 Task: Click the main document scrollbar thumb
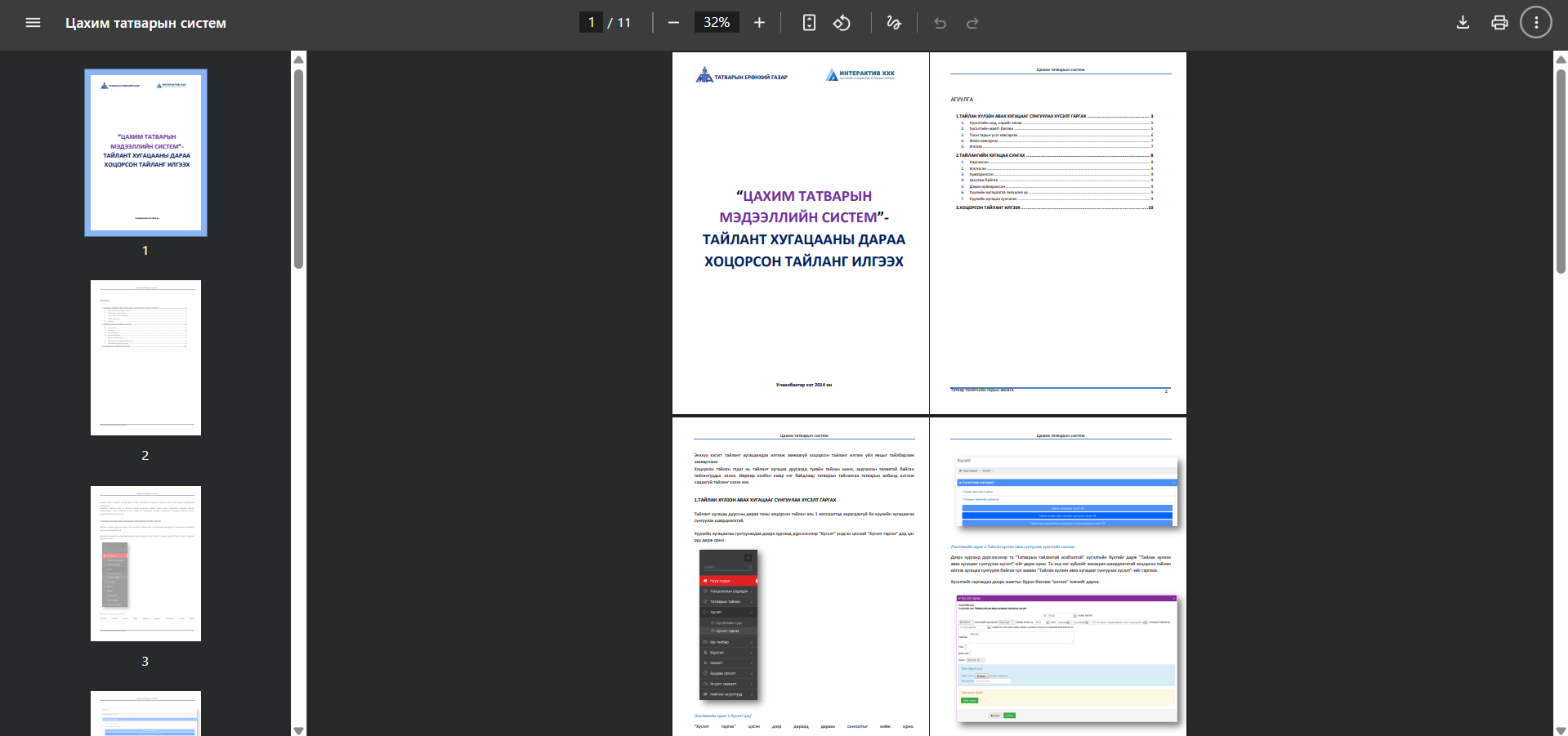pyautogui.click(x=1561, y=172)
